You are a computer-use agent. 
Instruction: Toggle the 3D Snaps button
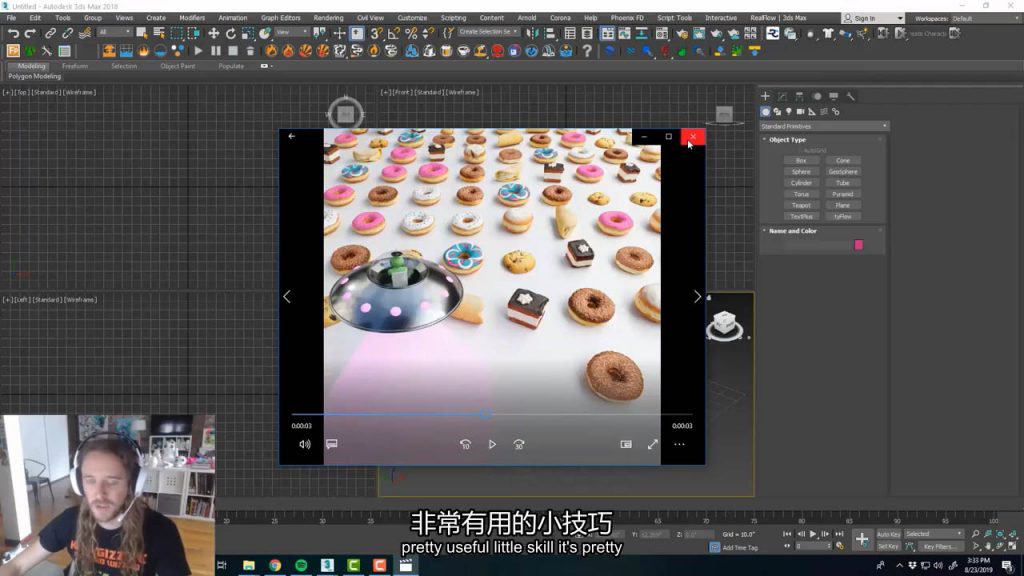click(376, 33)
